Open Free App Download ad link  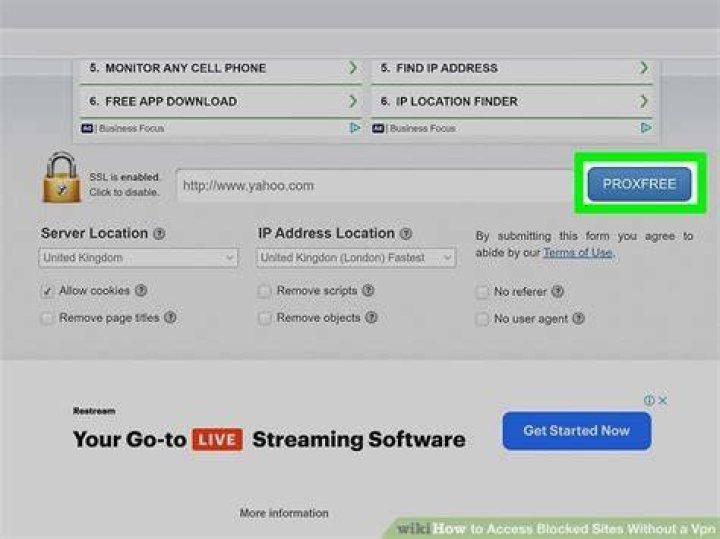coord(220,101)
